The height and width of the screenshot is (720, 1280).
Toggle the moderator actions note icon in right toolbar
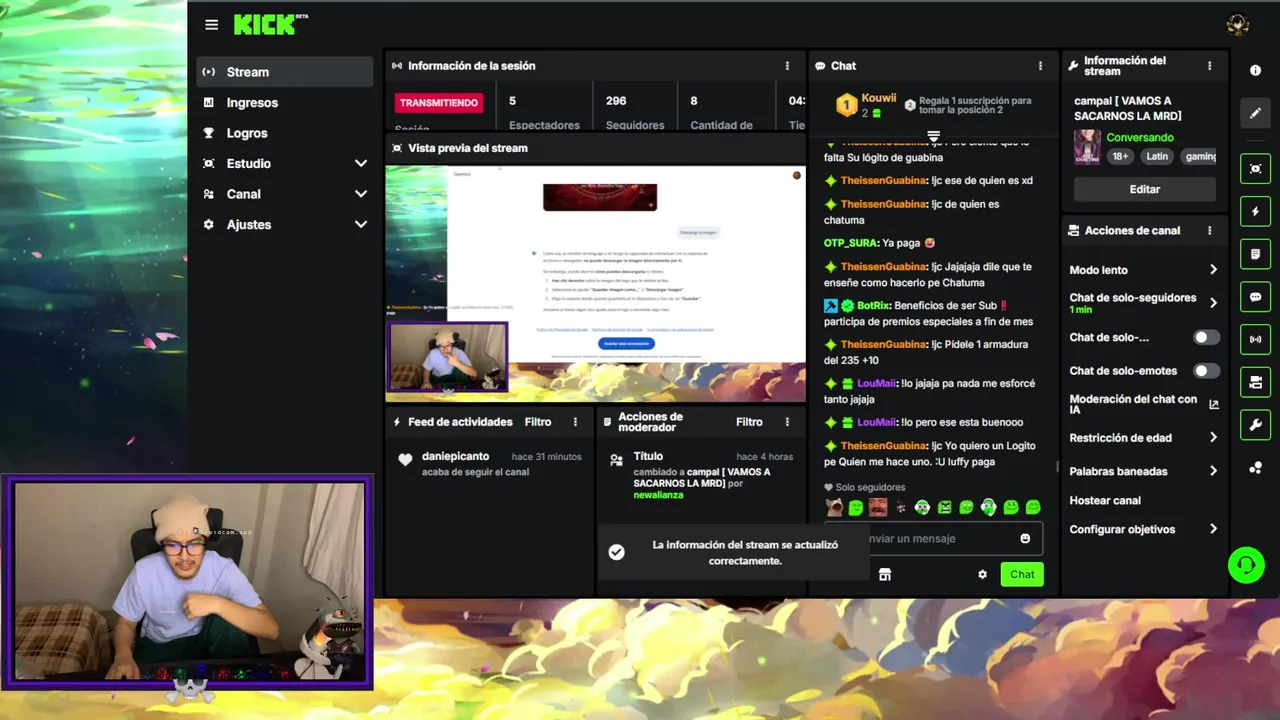[1256, 254]
